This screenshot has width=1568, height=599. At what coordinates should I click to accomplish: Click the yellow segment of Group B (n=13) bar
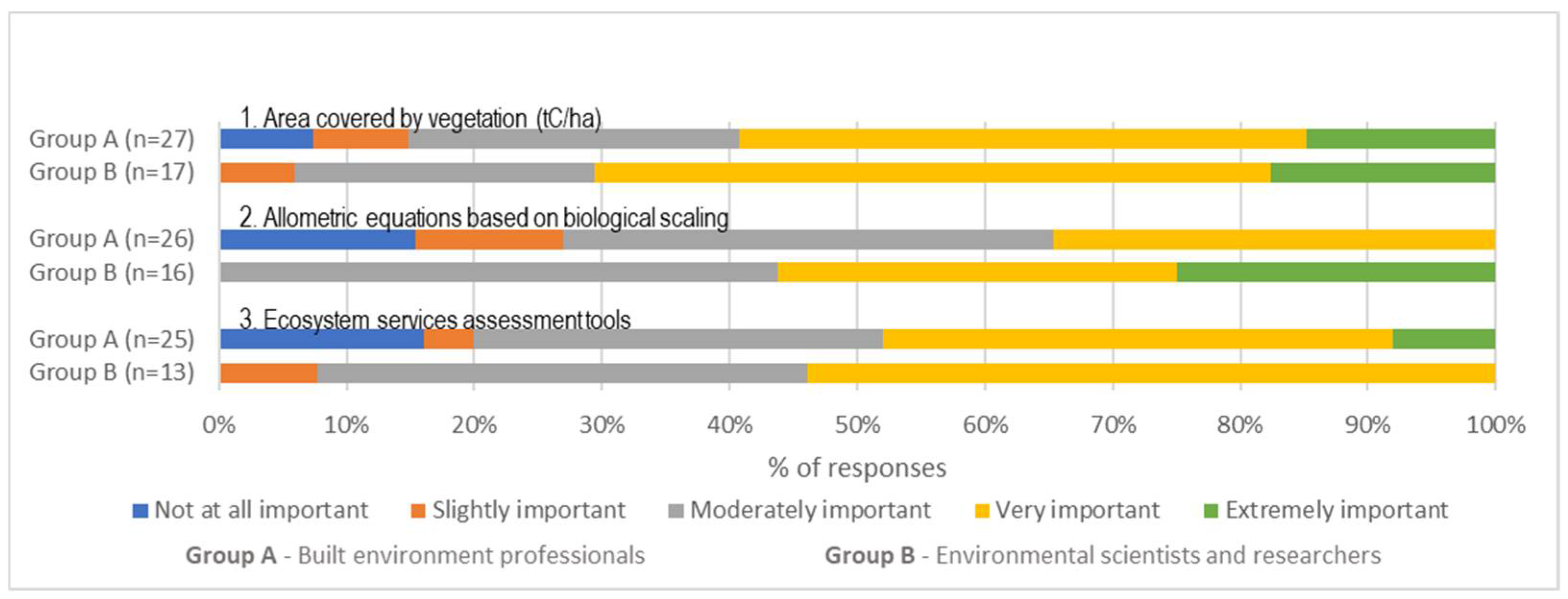click(1151, 373)
